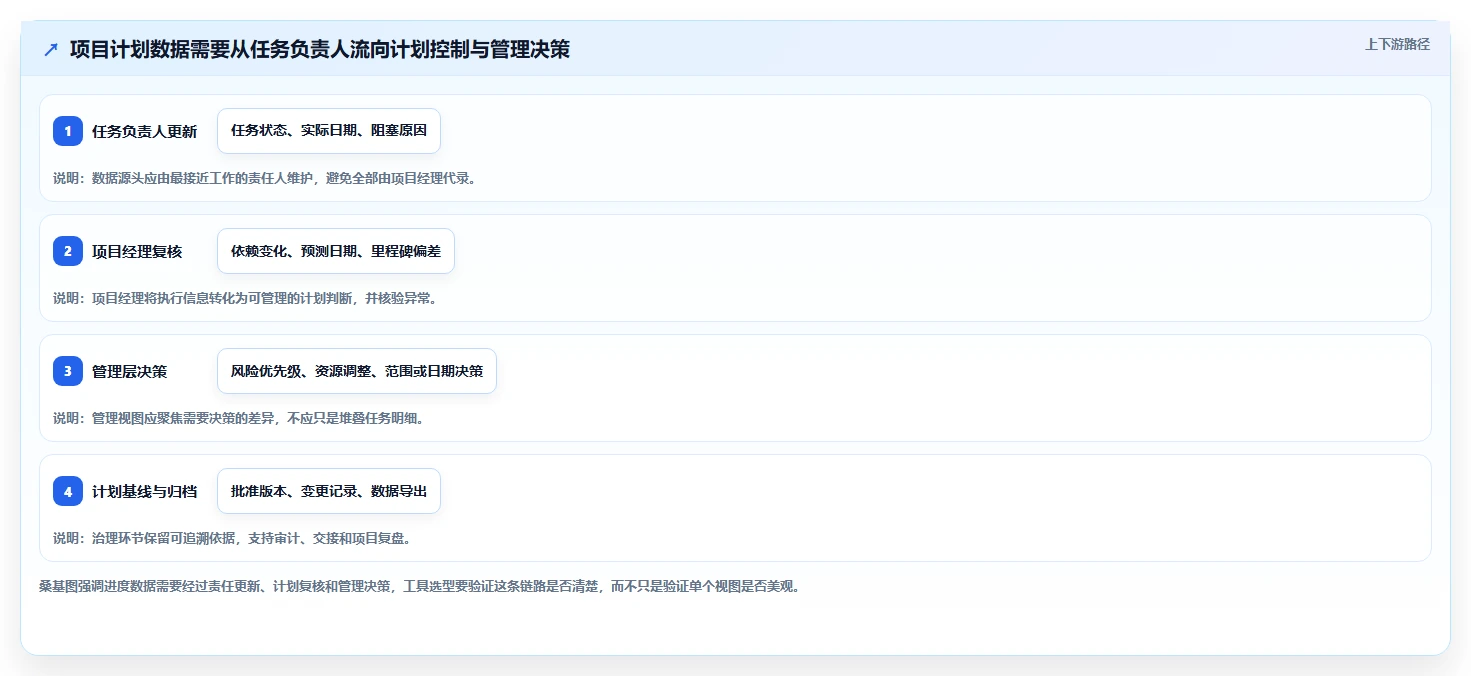This screenshot has width=1471, height=676.
Task: Click the note starting 说明：管理视图应聚焦需要决策的差异
Action: point(238,418)
